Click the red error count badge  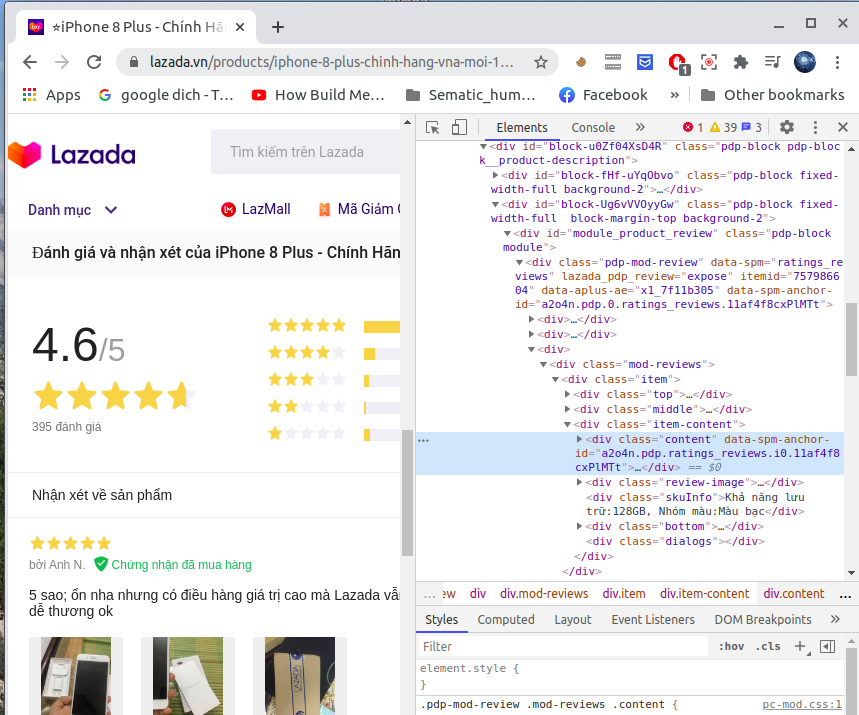[x=692, y=127]
